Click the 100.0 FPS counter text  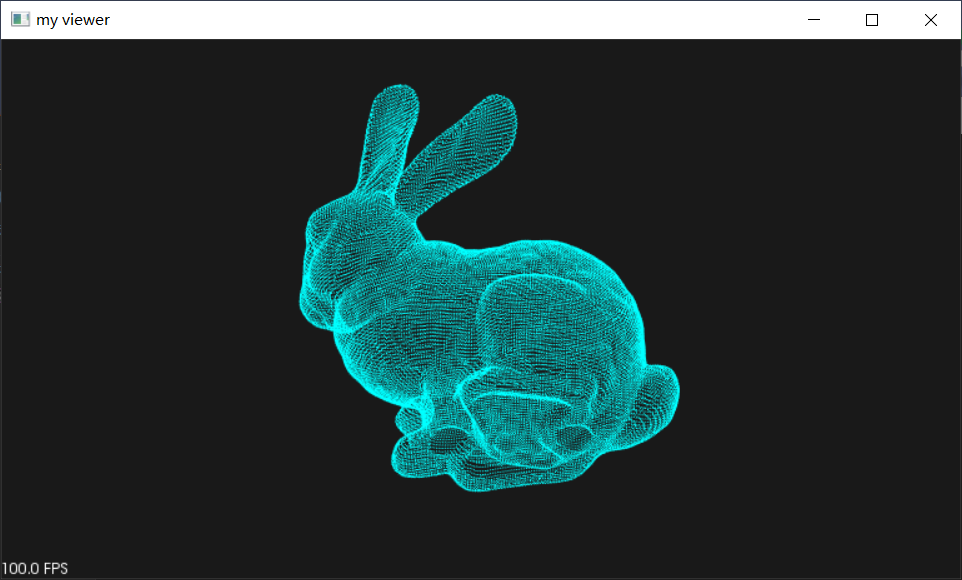tap(34, 568)
